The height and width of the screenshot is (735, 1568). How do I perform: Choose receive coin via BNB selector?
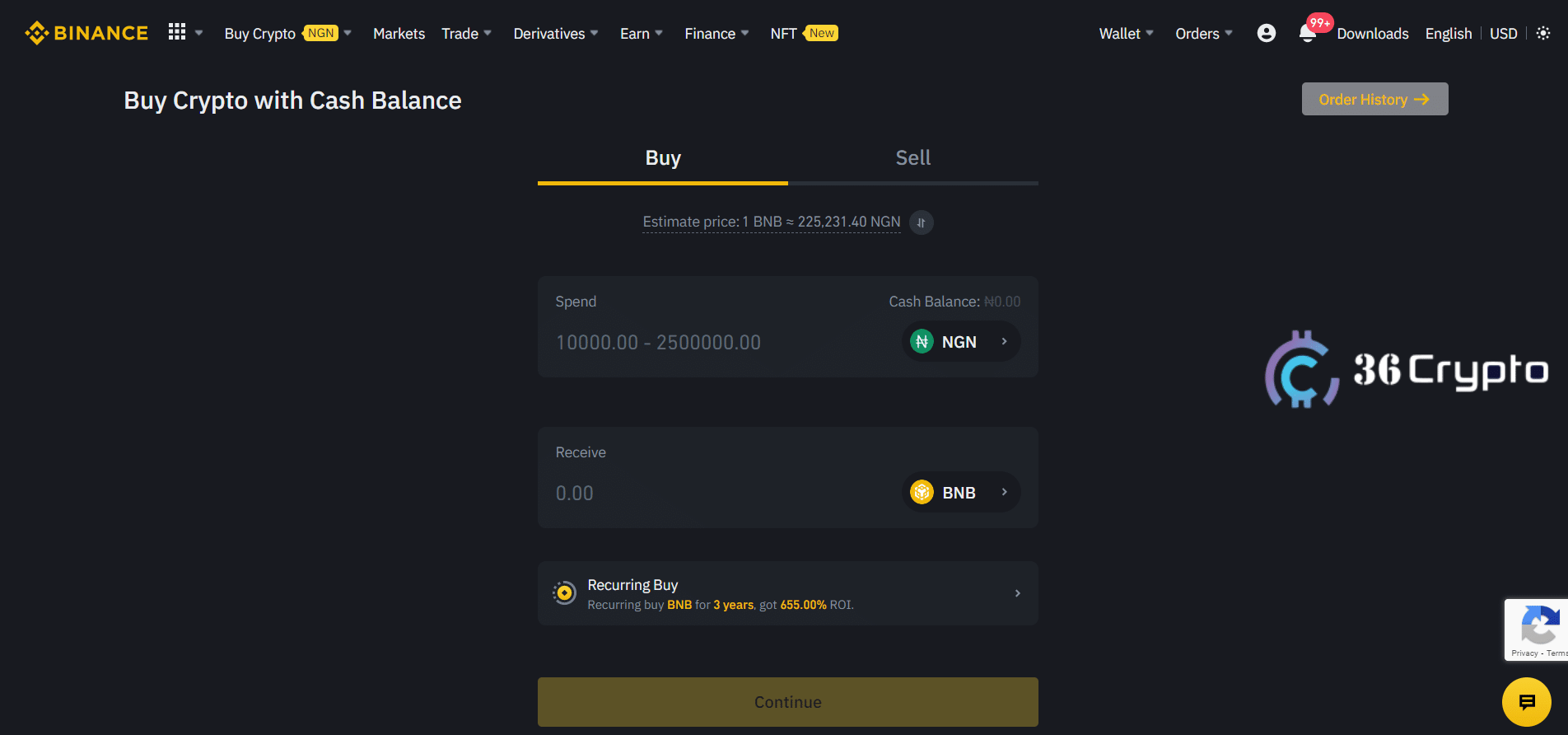[961, 492]
